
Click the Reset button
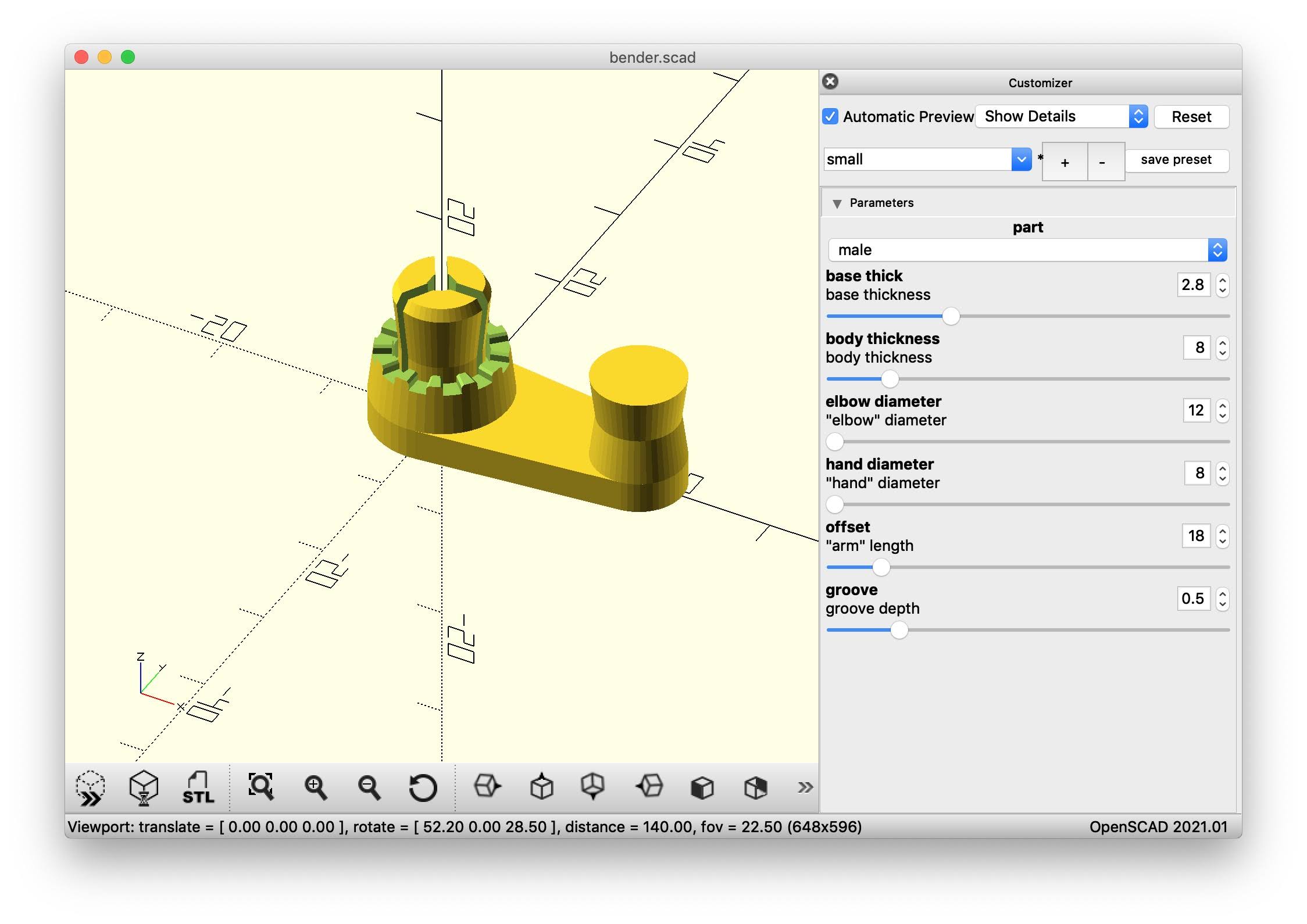1191,117
